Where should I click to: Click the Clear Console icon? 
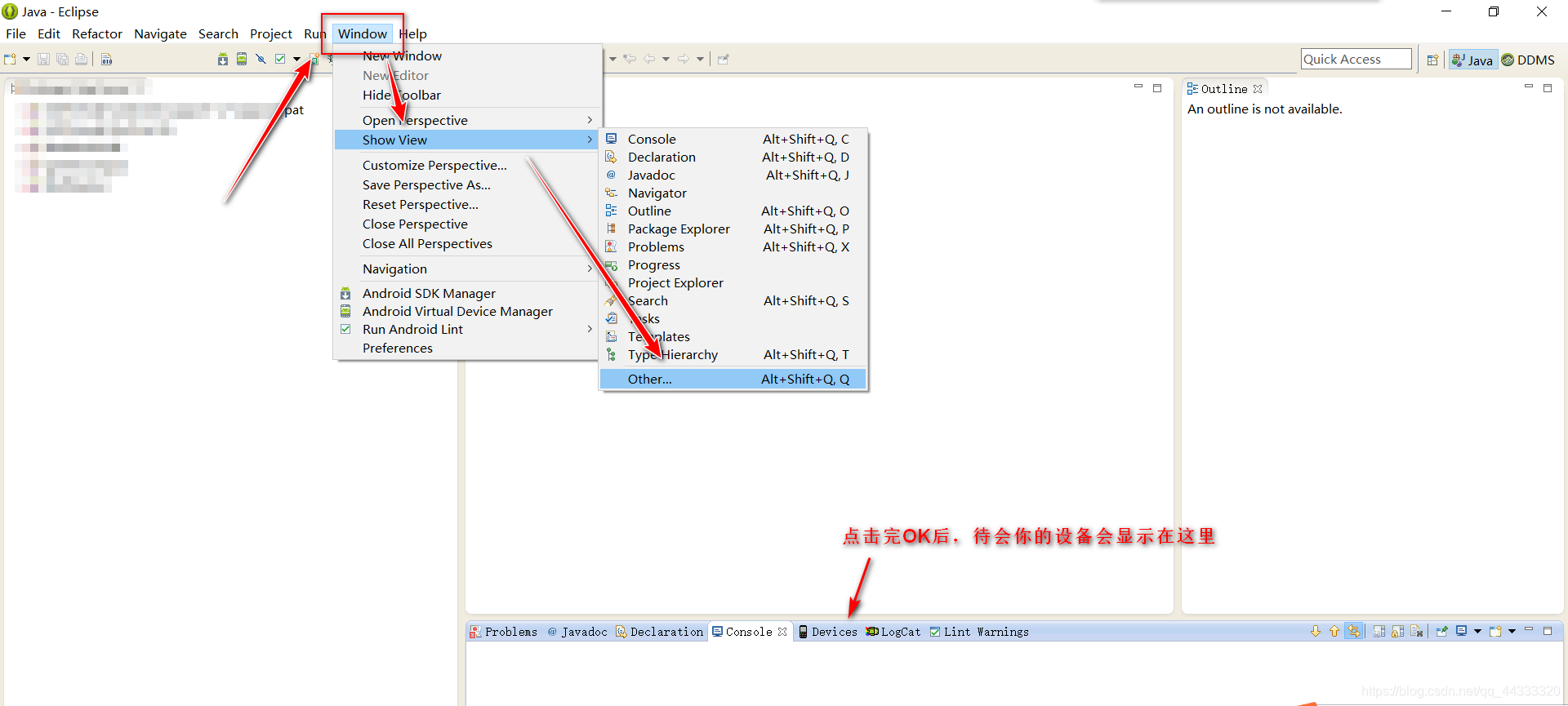click(x=1417, y=631)
